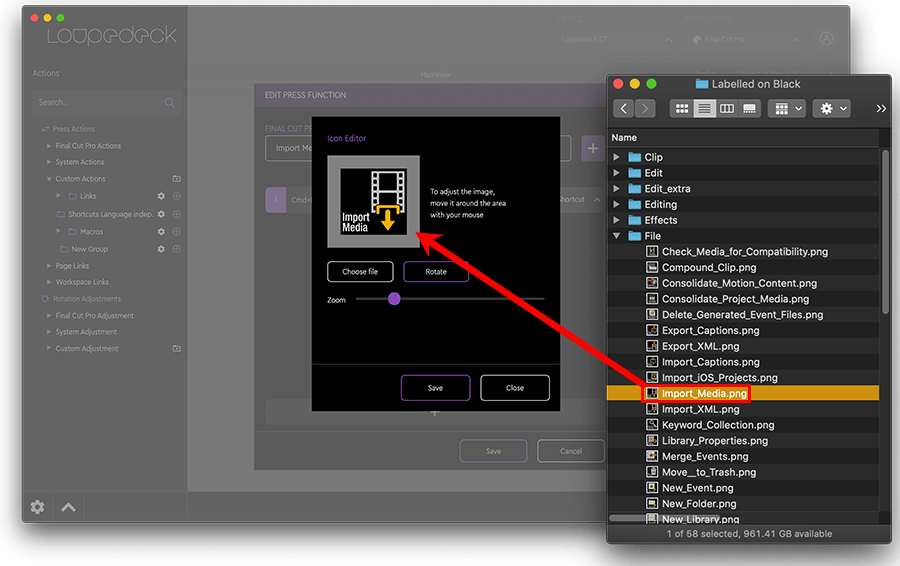Viewport: 900px width, 566px height.
Task: Select Consolidate_Motion_Content.png file icon
Action: [x=651, y=283]
